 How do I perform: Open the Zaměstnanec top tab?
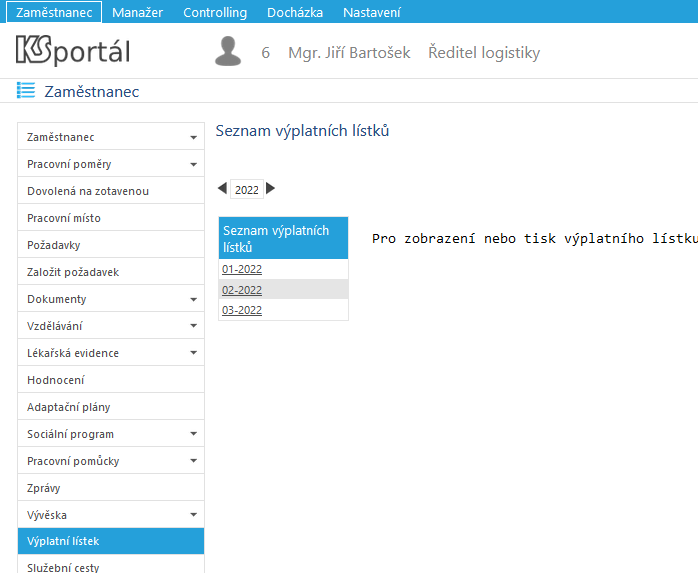click(x=54, y=12)
